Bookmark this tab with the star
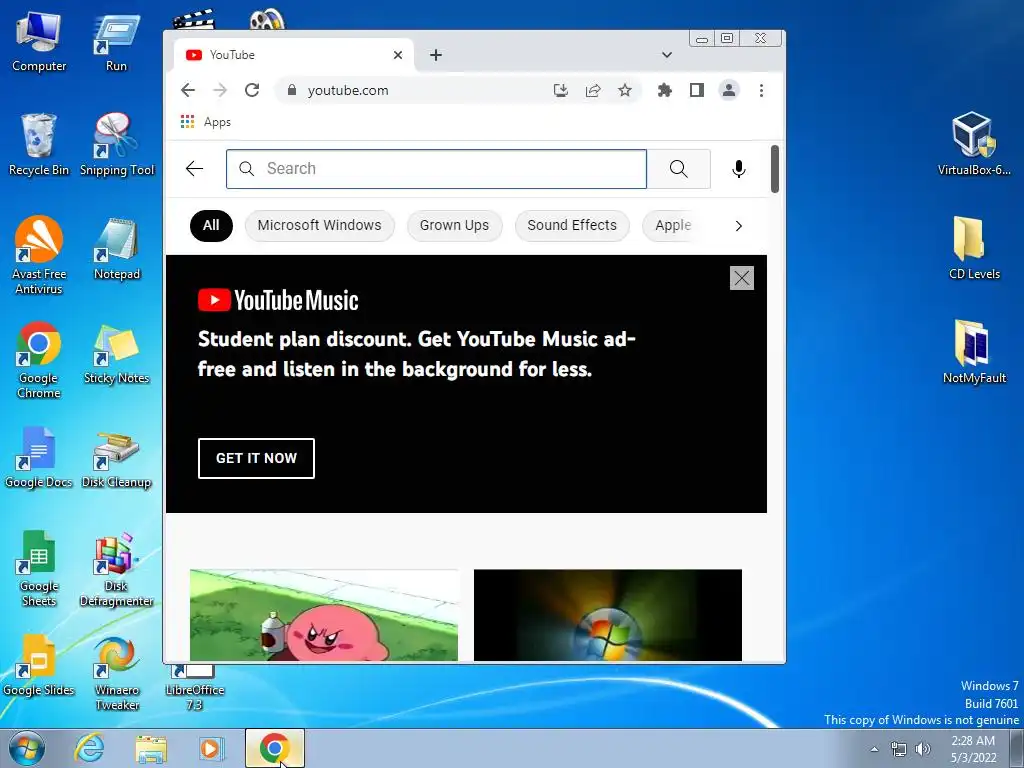The width and height of the screenshot is (1024, 768). (x=625, y=90)
